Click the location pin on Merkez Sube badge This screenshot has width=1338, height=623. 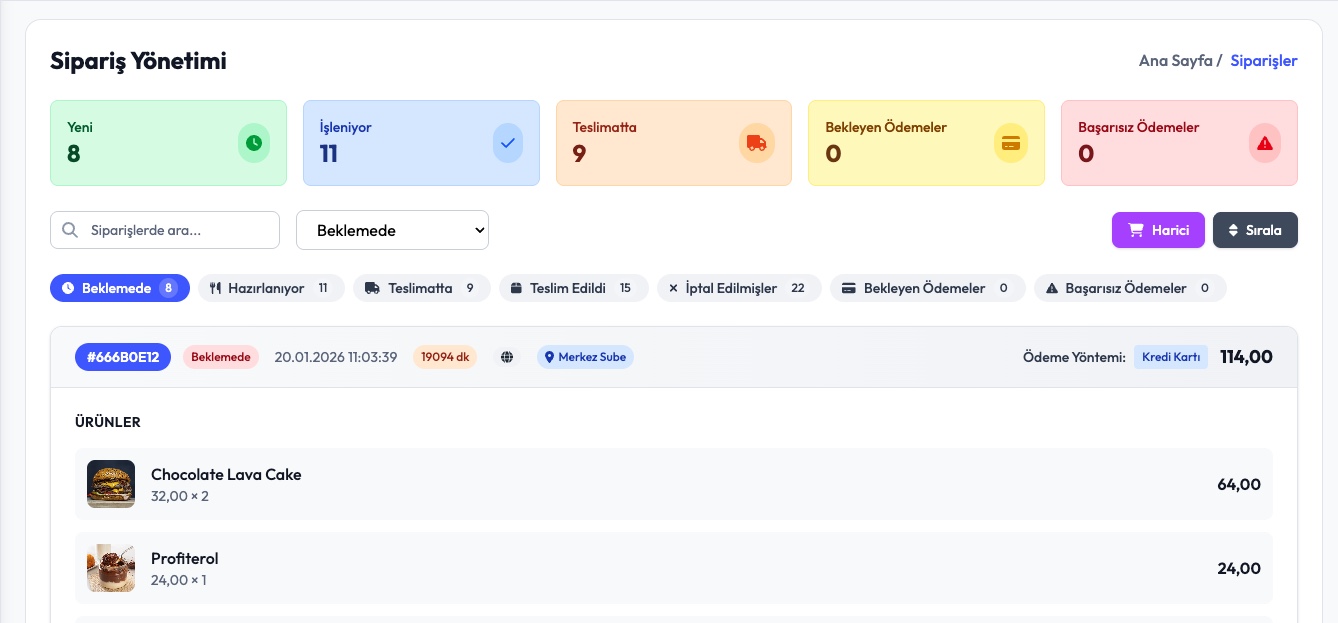click(x=549, y=356)
